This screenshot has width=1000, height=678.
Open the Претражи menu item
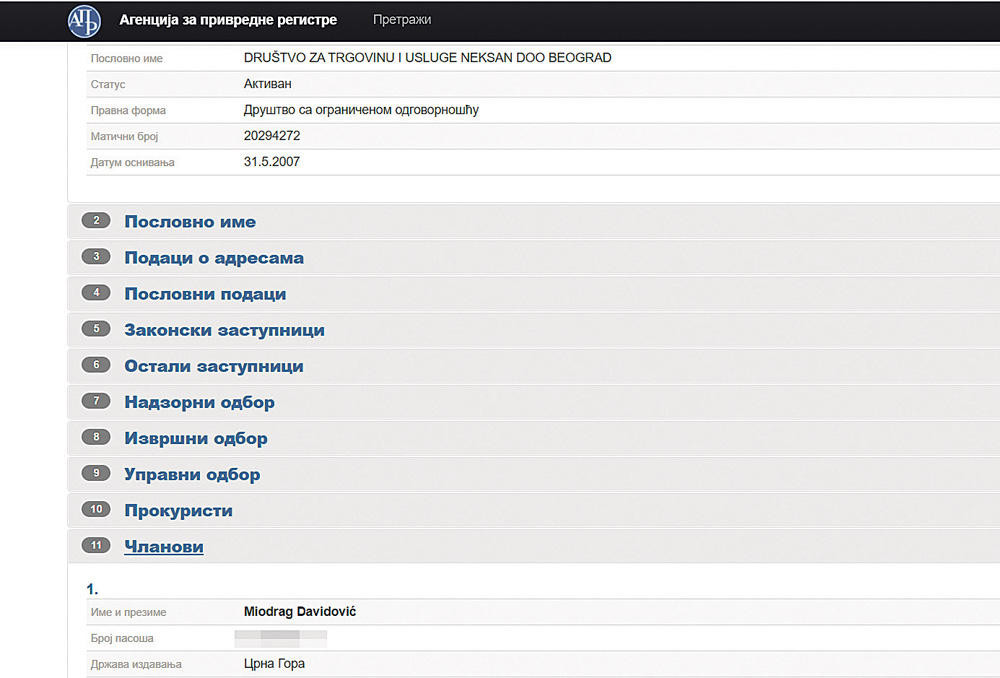pyautogui.click(x=402, y=20)
